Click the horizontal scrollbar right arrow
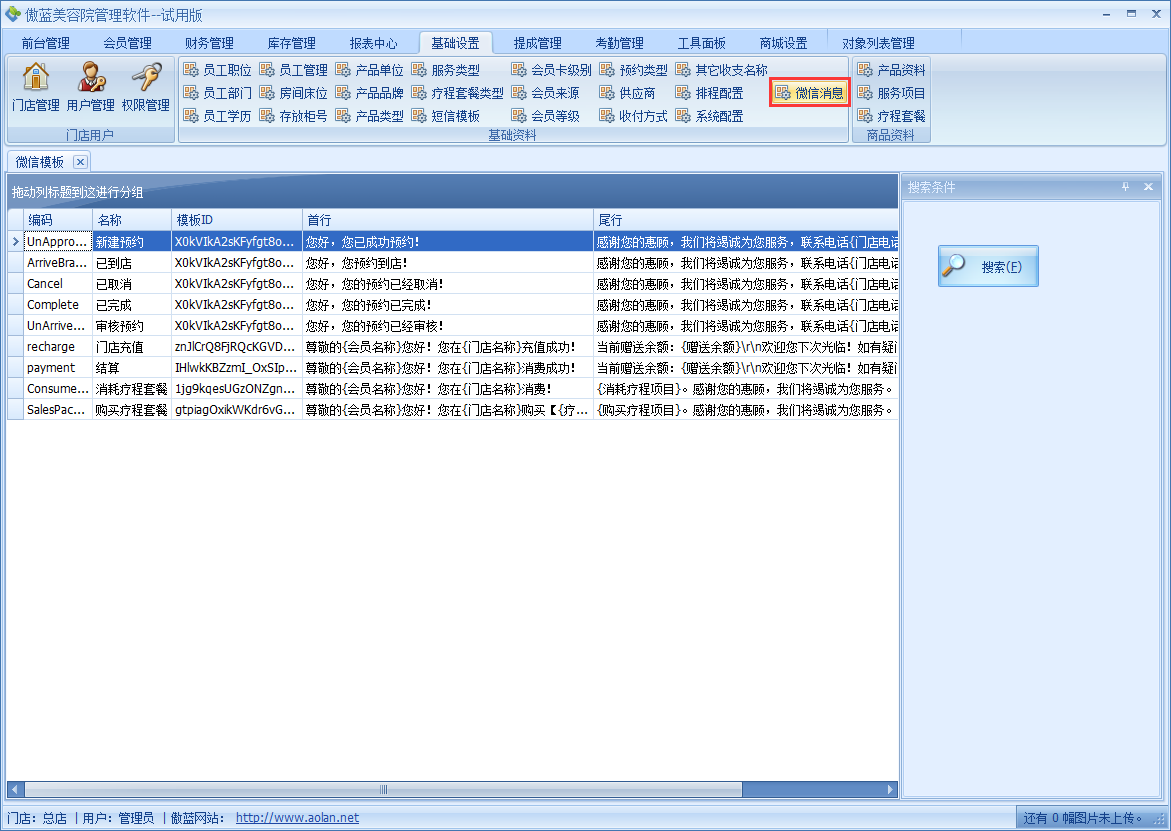This screenshot has height=831, width=1171. pos(892,790)
